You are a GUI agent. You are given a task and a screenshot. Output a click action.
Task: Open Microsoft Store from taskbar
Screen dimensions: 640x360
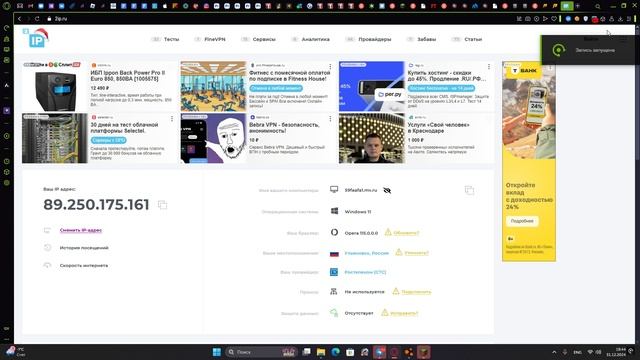click(350, 352)
